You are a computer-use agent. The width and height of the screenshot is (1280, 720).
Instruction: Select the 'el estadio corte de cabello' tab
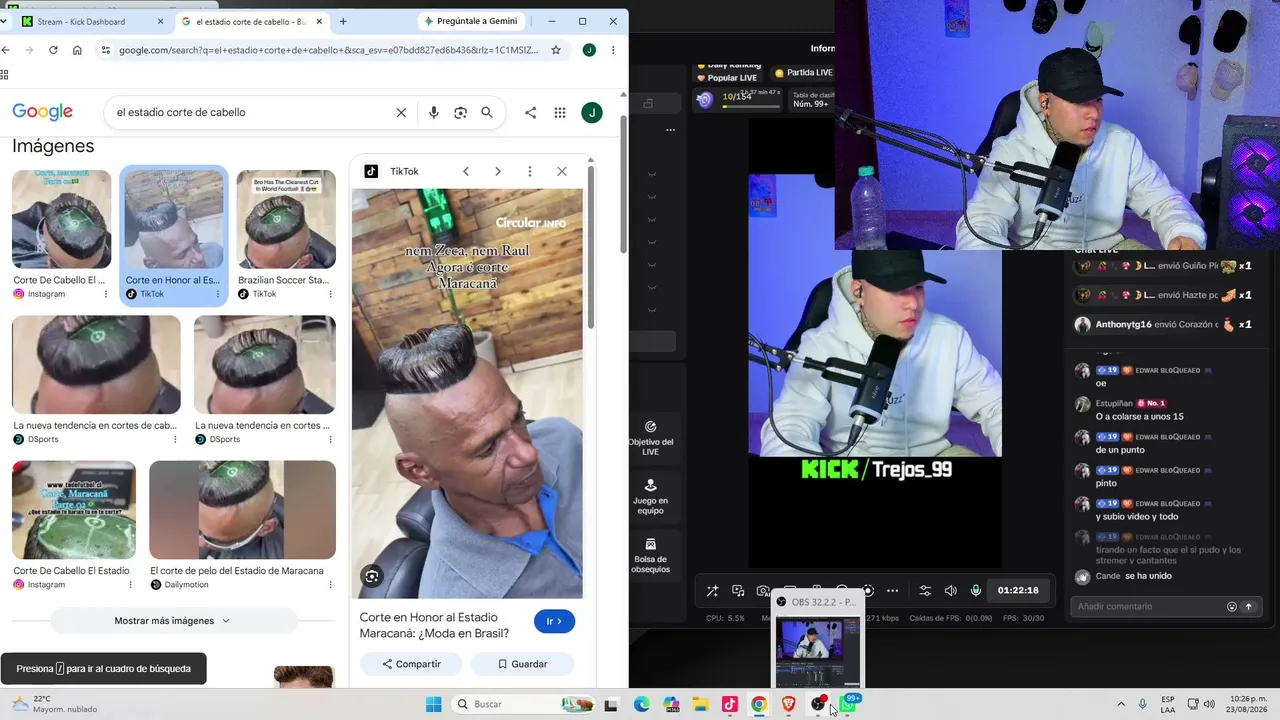pyautogui.click(x=250, y=21)
